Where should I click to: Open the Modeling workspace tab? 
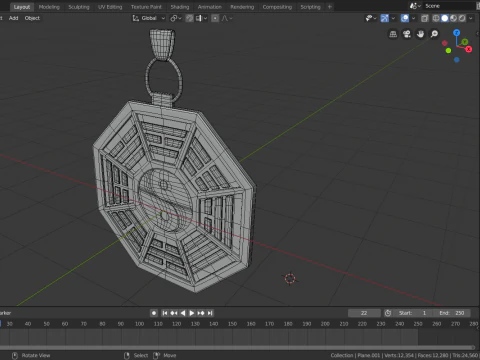[49, 7]
